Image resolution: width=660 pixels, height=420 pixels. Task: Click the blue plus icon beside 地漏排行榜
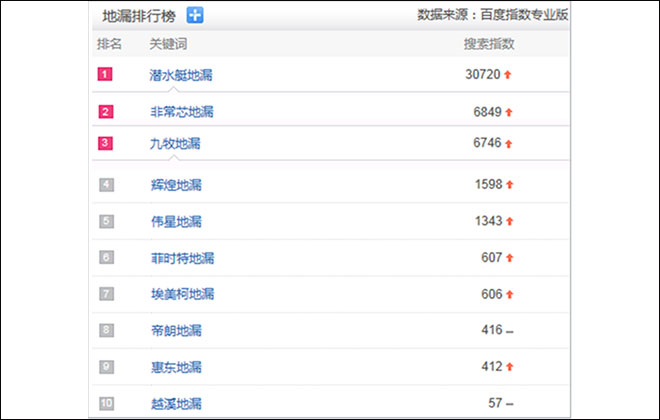point(195,15)
